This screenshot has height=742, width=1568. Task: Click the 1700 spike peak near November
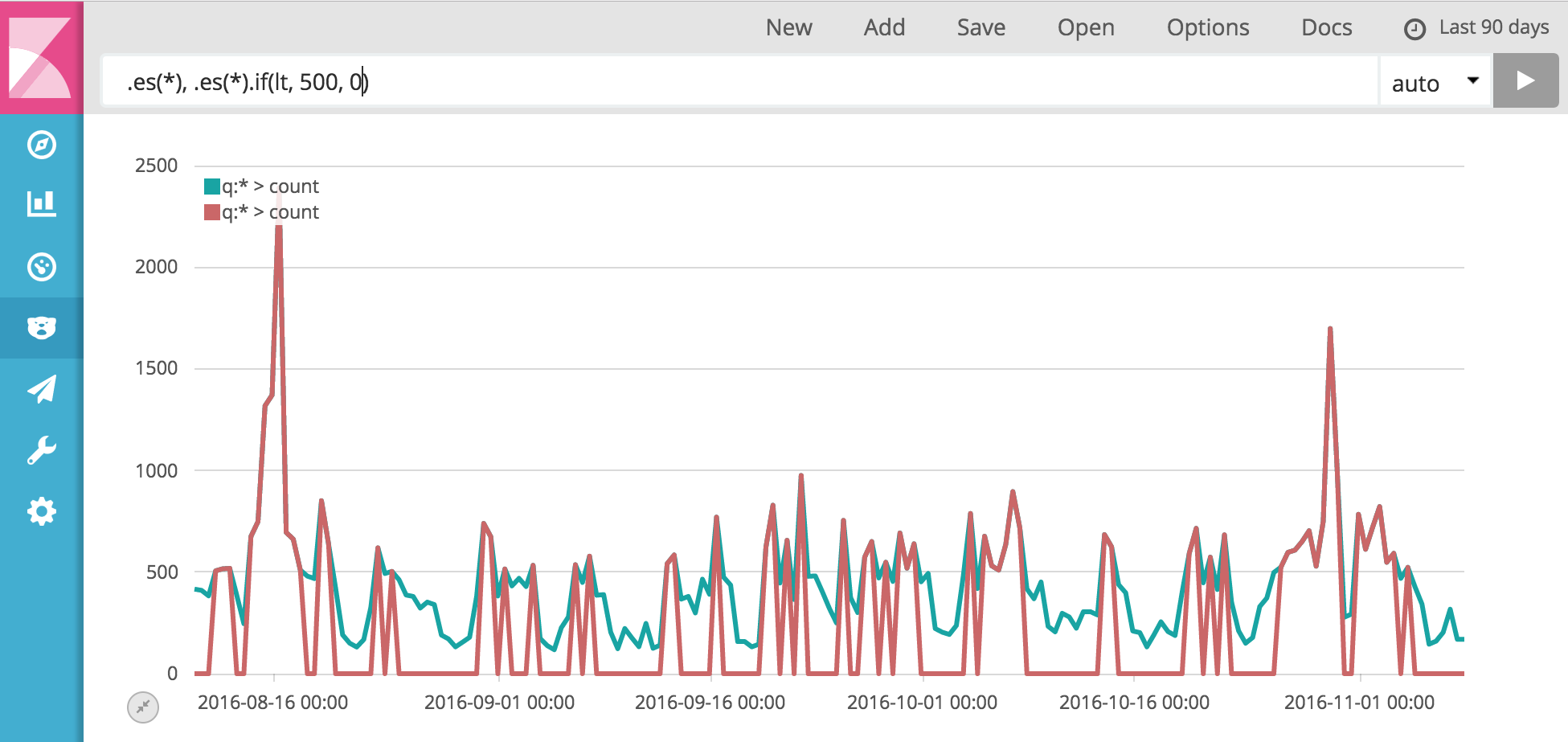point(1330,330)
